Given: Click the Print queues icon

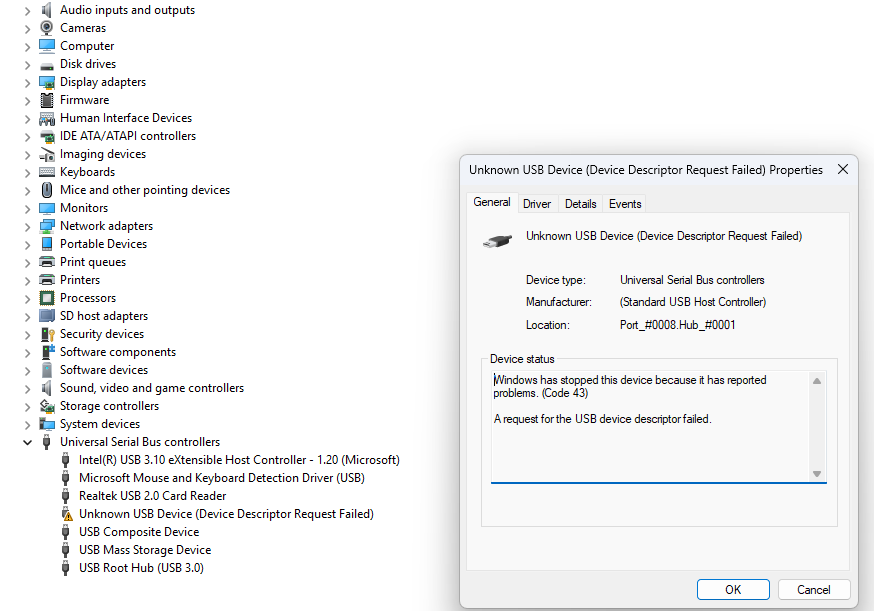Looking at the screenshot, I should [x=47, y=262].
